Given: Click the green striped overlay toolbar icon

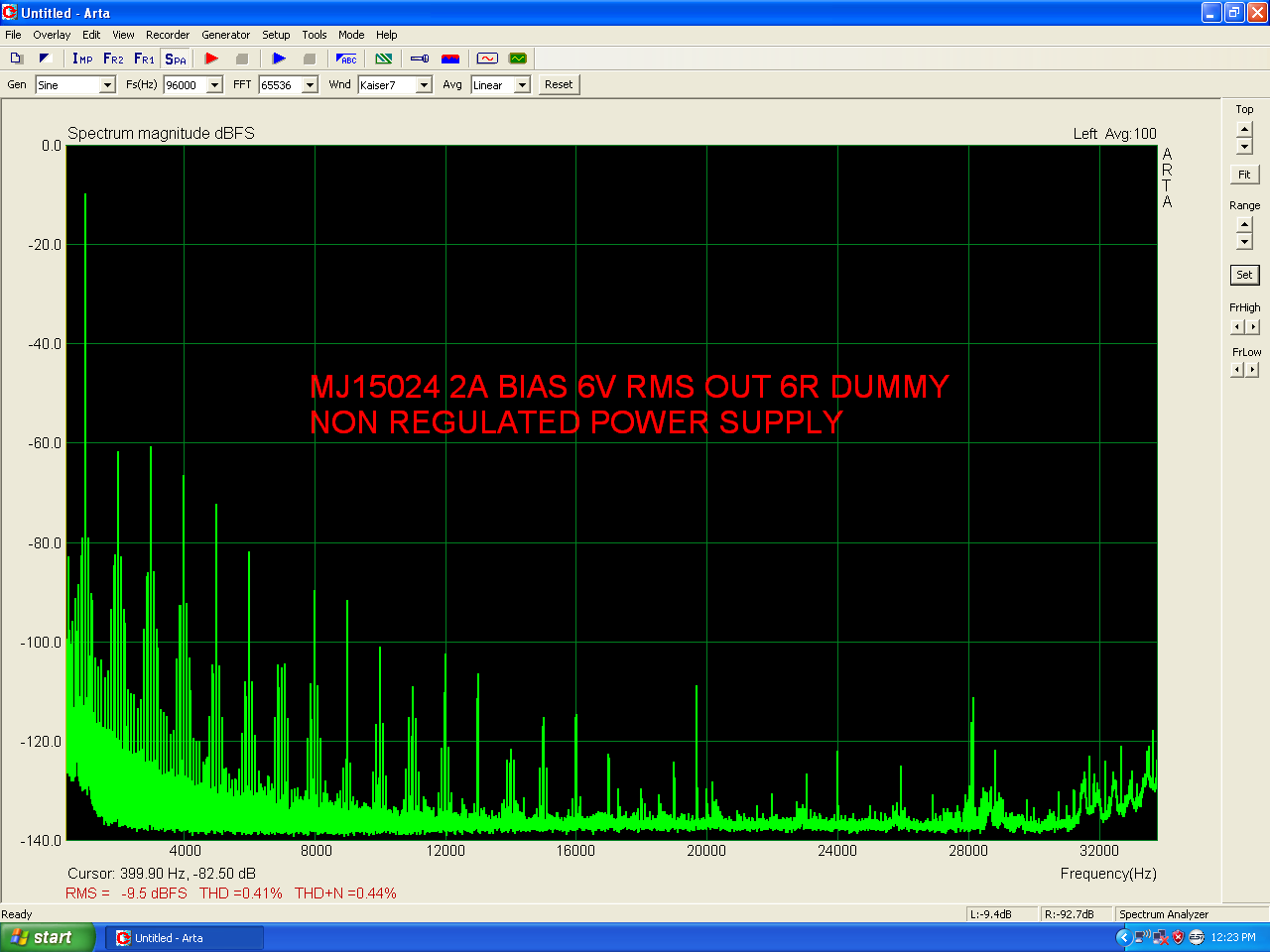Looking at the screenshot, I should (x=384, y=59).
